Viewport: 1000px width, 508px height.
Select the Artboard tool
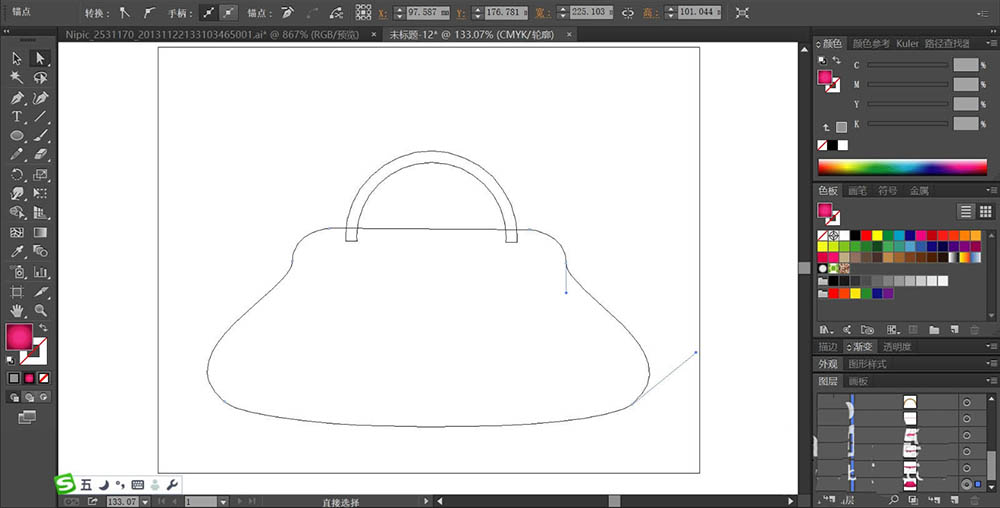click(17, 292)
